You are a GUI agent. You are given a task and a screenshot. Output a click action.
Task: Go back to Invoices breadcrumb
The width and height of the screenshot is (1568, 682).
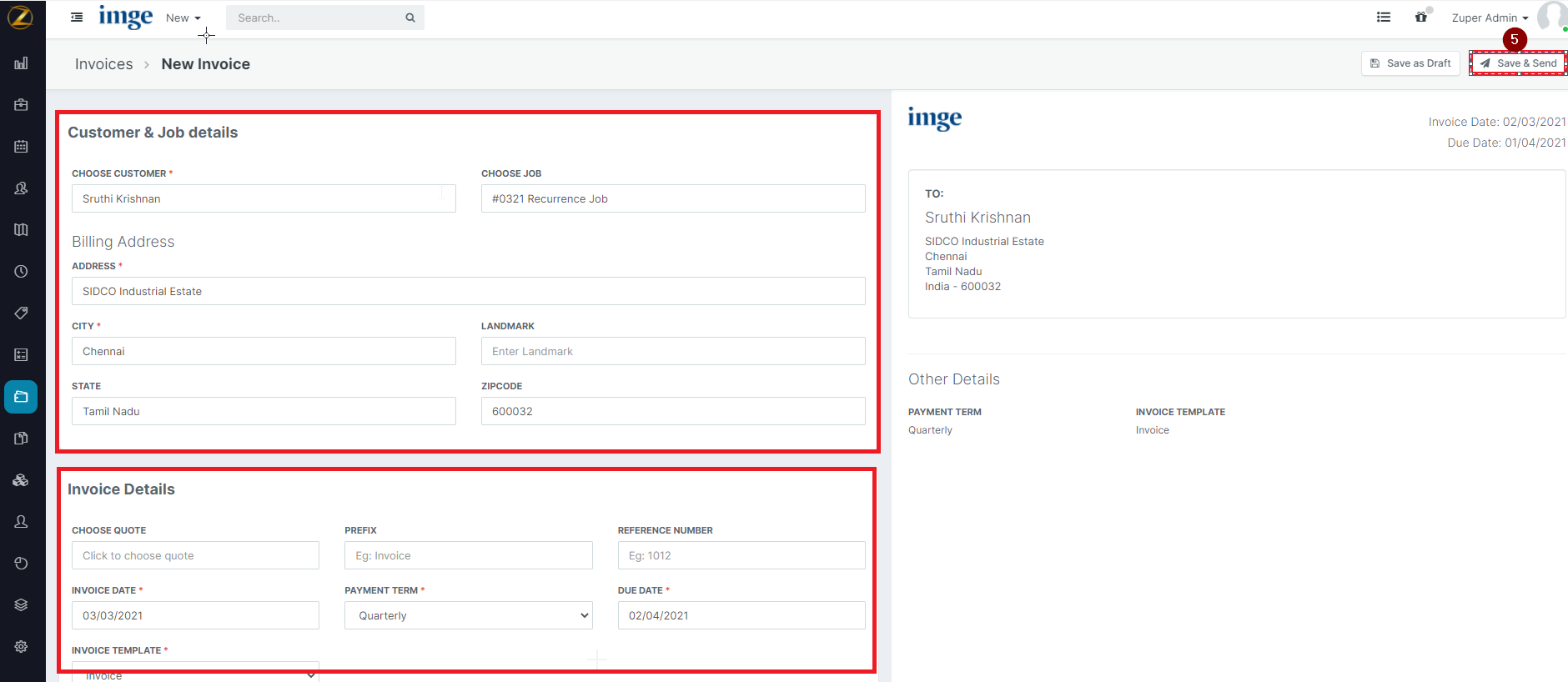103,64
